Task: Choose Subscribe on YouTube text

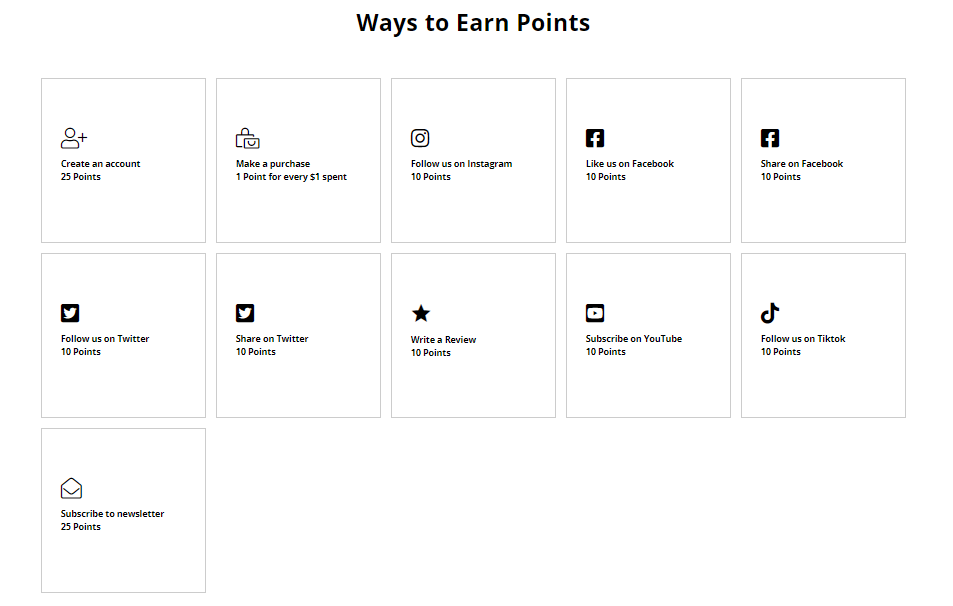Action: click(x=634, y=339)
